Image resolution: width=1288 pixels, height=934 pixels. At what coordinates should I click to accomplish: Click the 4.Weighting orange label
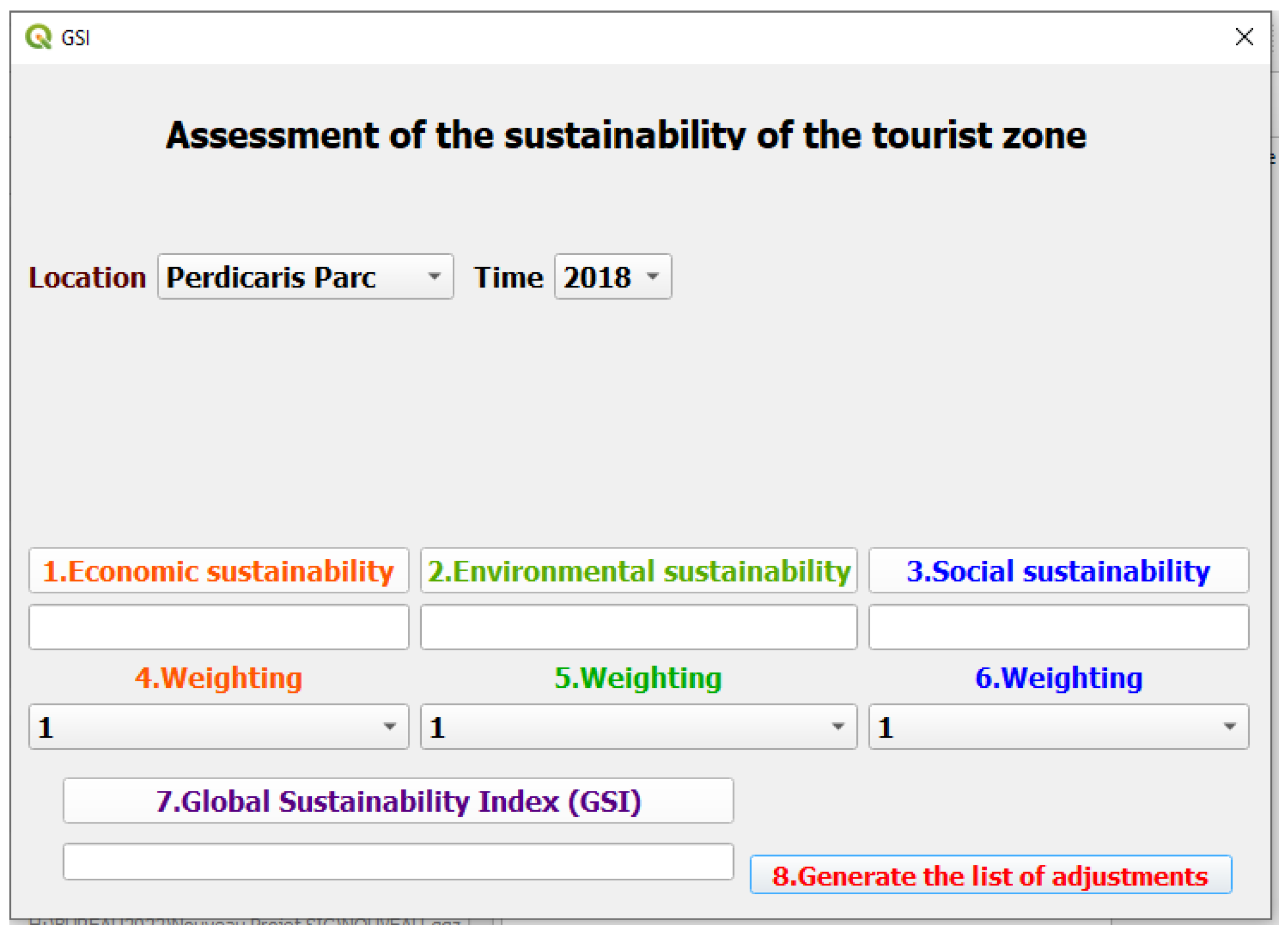(x=219, y=678)
